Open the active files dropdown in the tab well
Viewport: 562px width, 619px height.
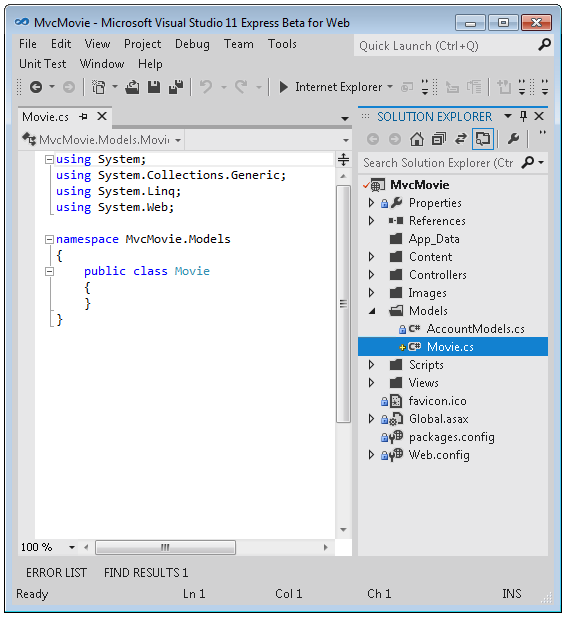[345, 118]
